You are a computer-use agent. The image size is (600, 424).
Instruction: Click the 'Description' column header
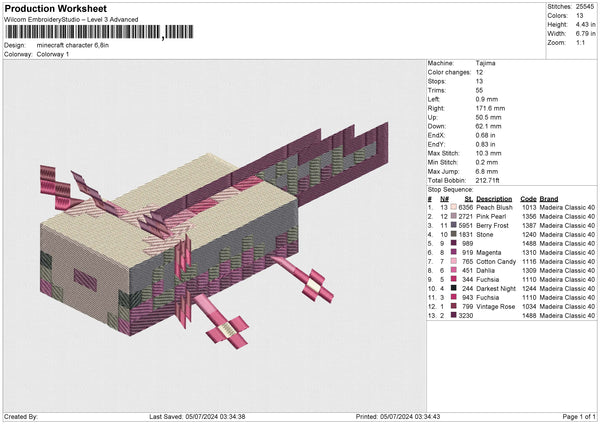(x=494, y=199)
